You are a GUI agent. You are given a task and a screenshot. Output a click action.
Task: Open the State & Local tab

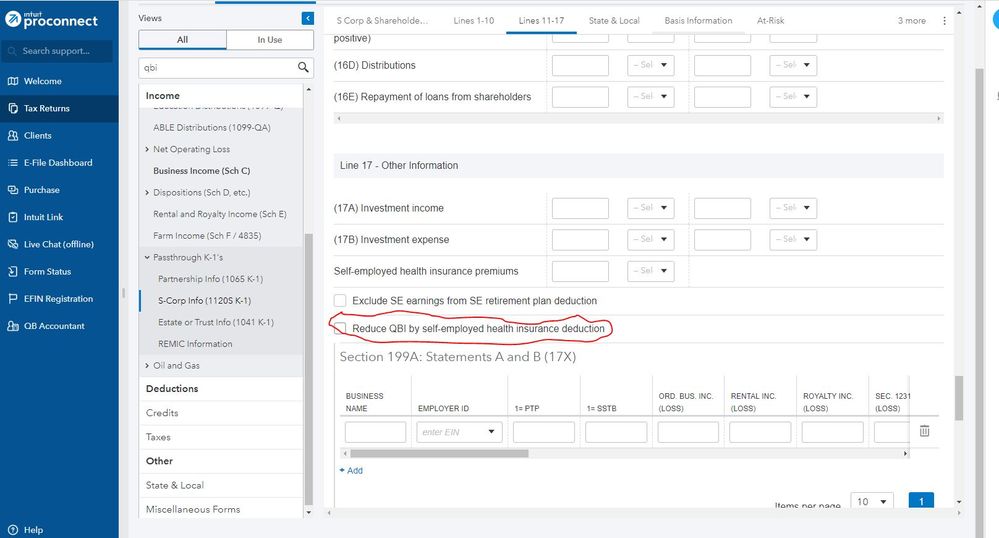(x=614, y=21)
